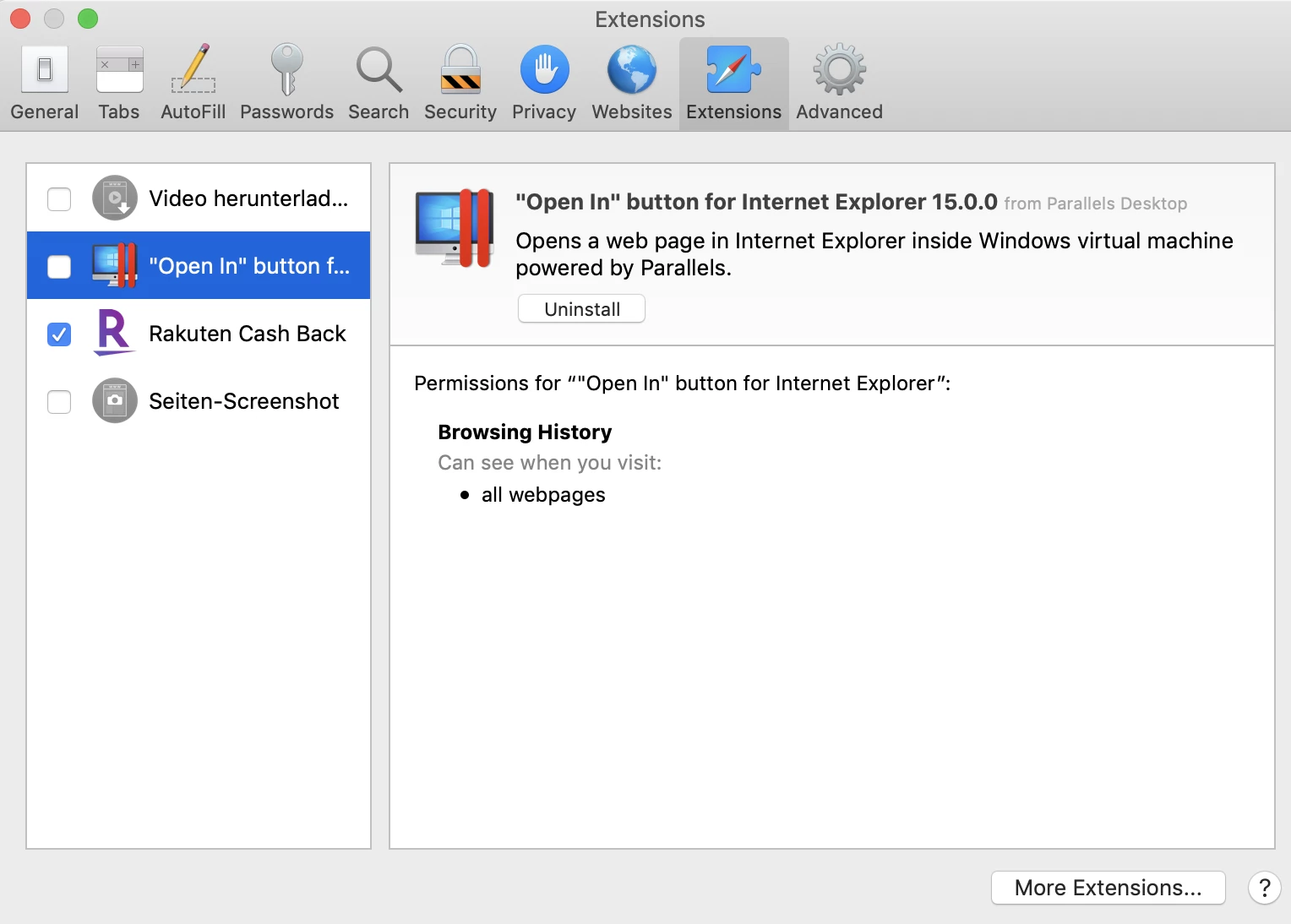Viewport: 1291px width, 924px height.
Task: Click the Seiten-Screenshot camera icon
Action: click(115, 400)
